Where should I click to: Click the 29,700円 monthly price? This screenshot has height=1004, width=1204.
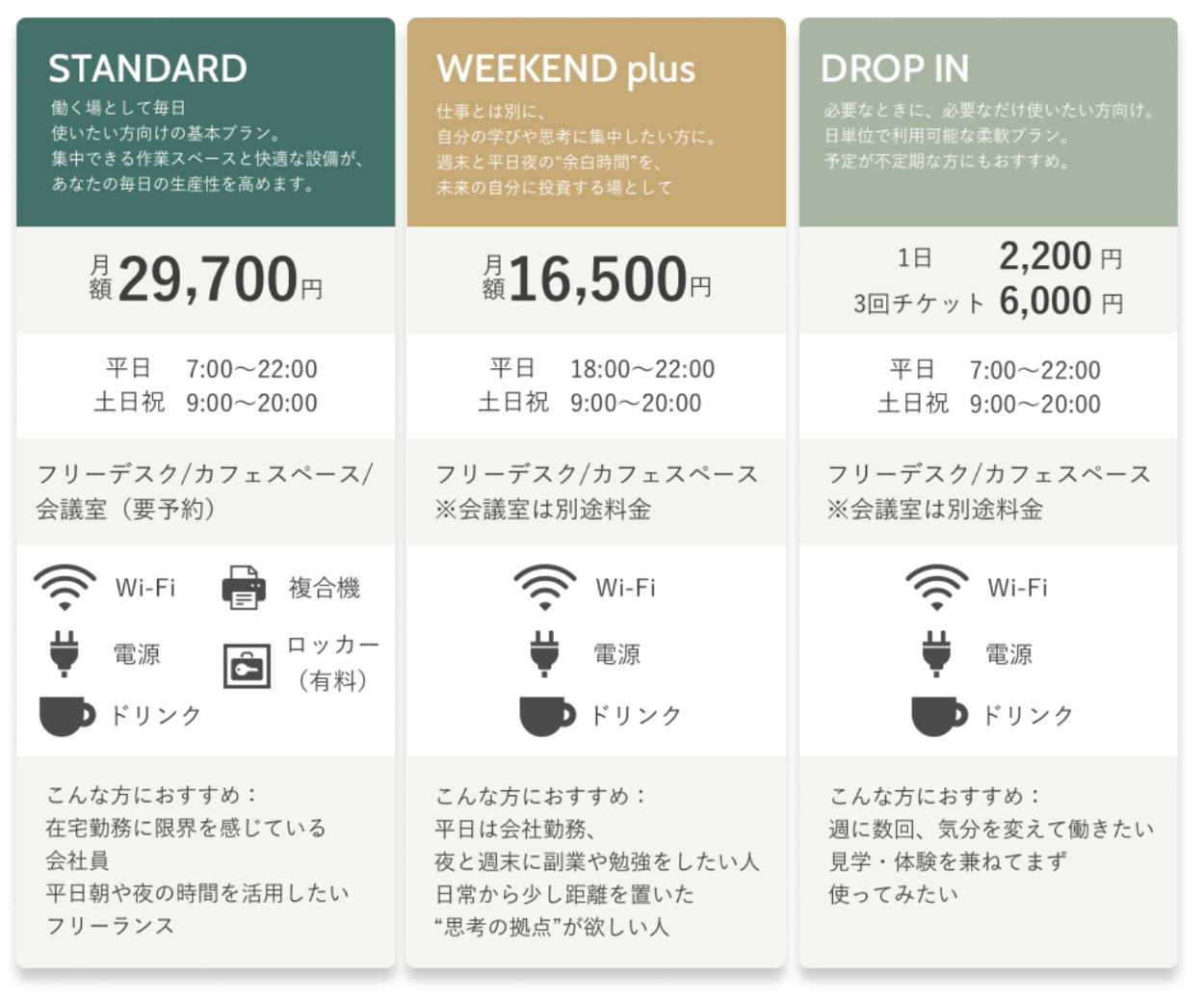206,279
